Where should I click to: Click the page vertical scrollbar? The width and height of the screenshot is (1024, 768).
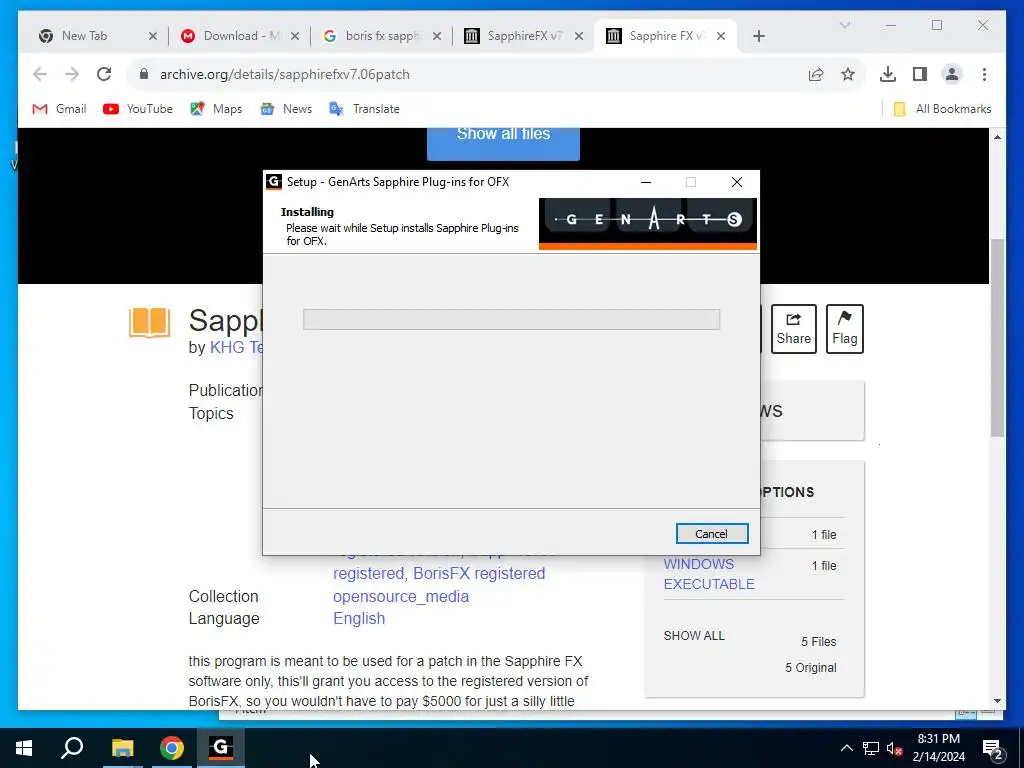(997, 338)
